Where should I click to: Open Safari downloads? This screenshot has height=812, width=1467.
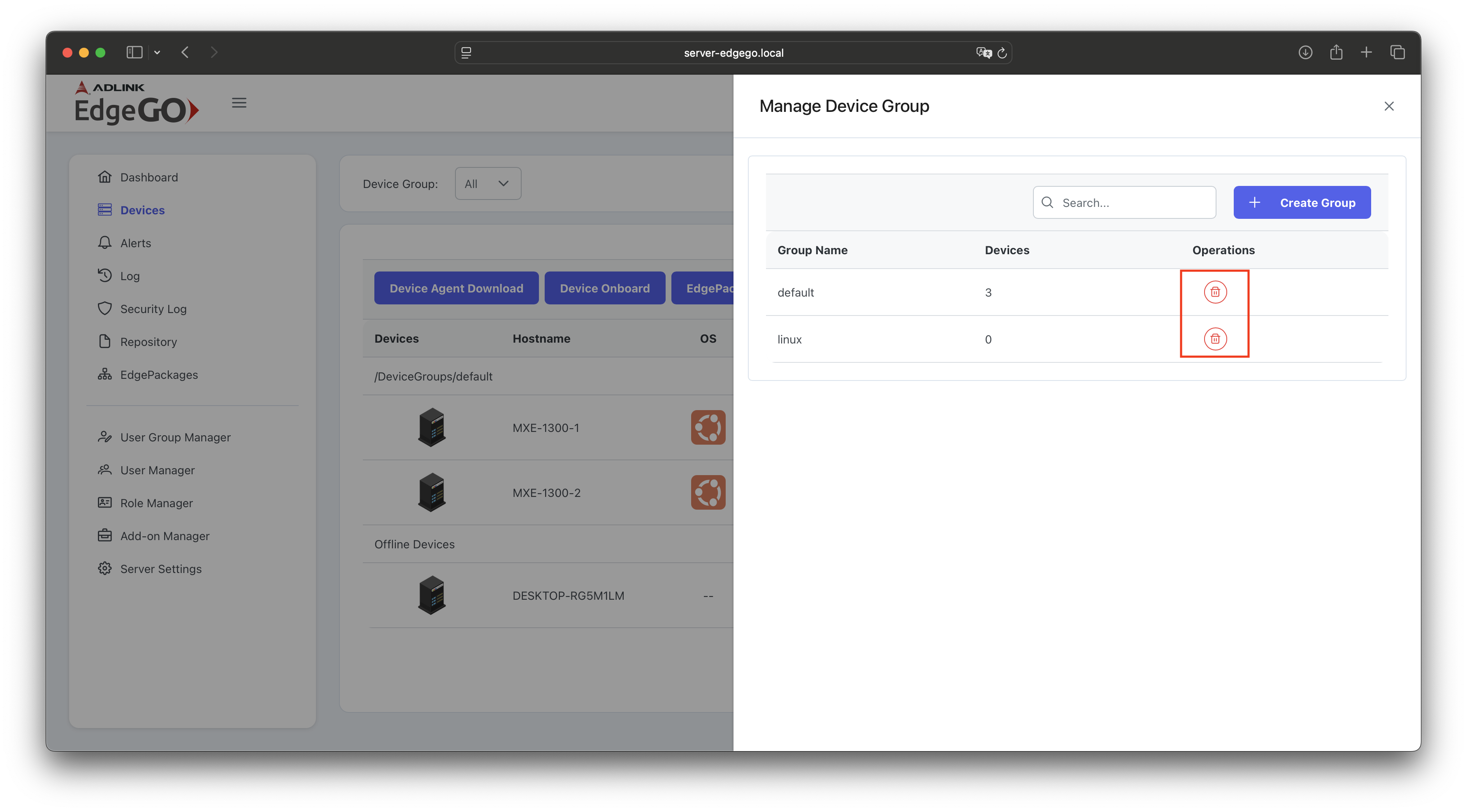tap(1305, 52)
